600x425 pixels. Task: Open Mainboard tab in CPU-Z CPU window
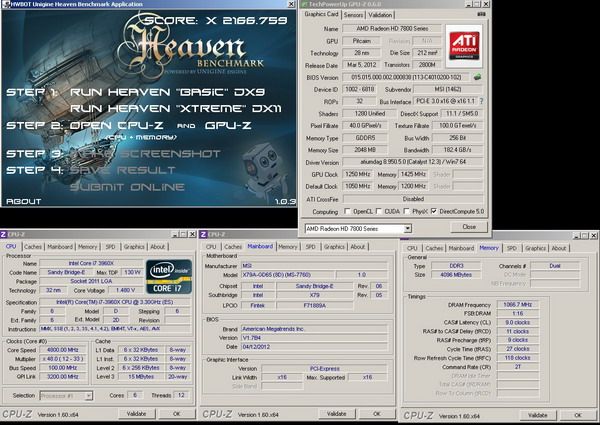tap(60, 247)
